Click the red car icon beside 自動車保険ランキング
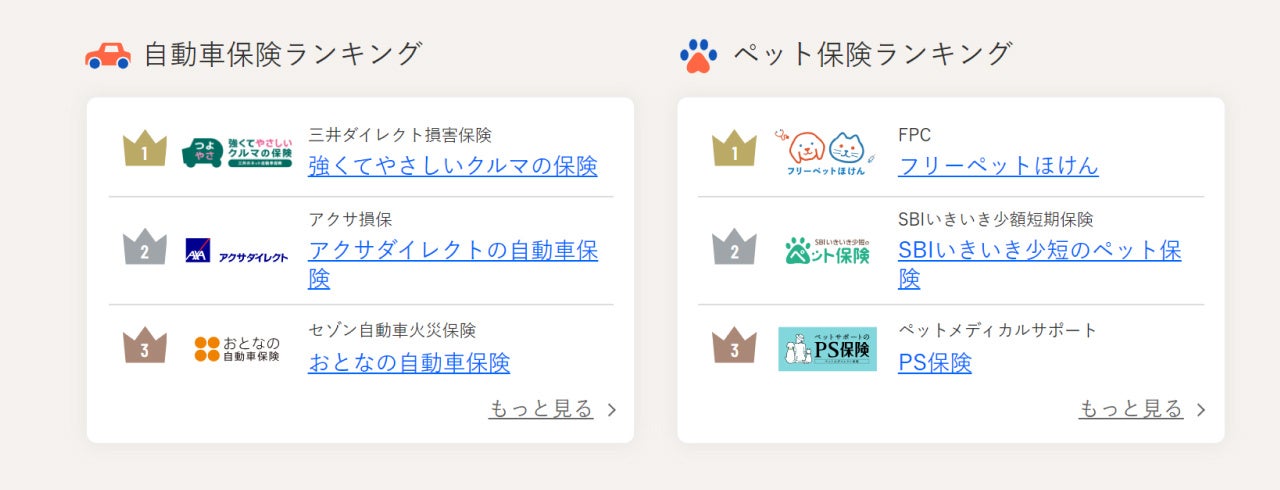This screenshot has height=490, width=1280. (108, 55)
